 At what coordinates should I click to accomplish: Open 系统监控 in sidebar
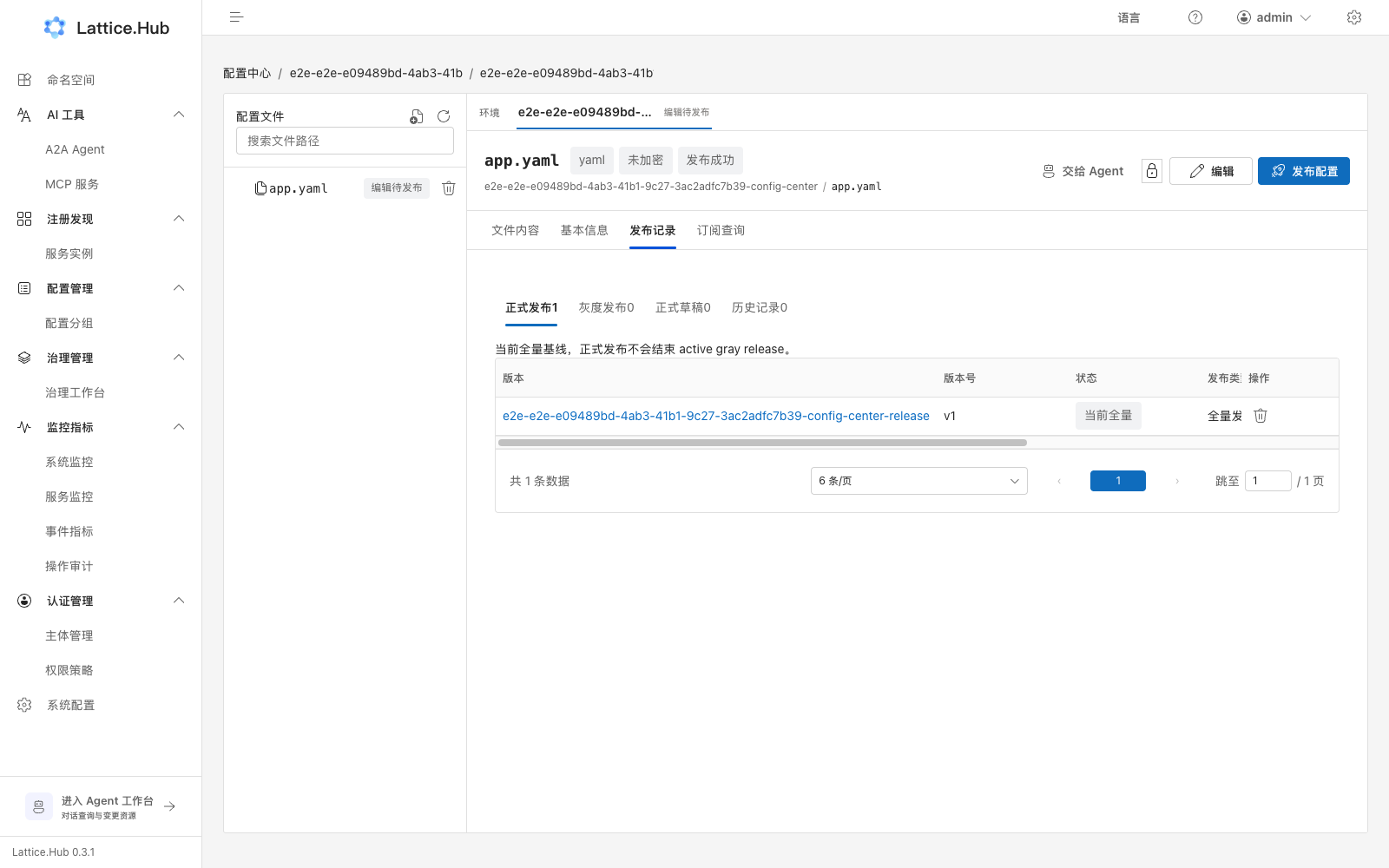[x=69, y=462]
